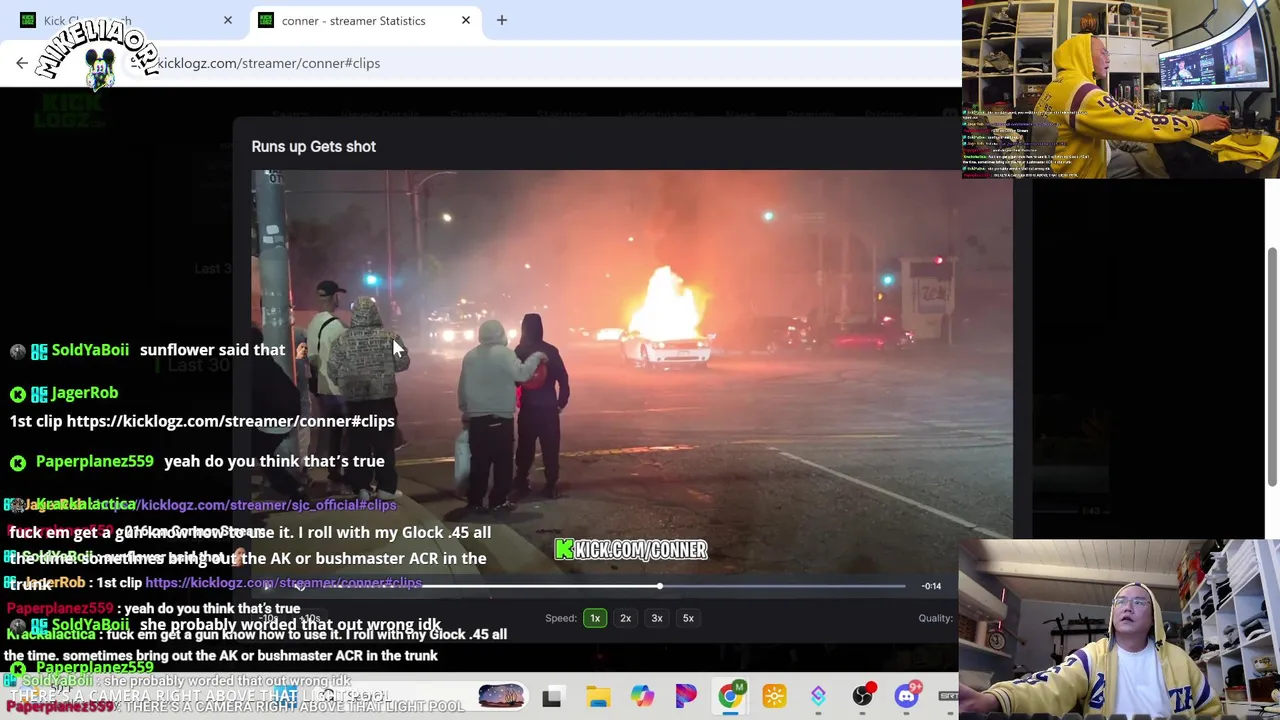Go back with the browser back arrow
This screenshot has width=1280, height=720.
(22, 63)
